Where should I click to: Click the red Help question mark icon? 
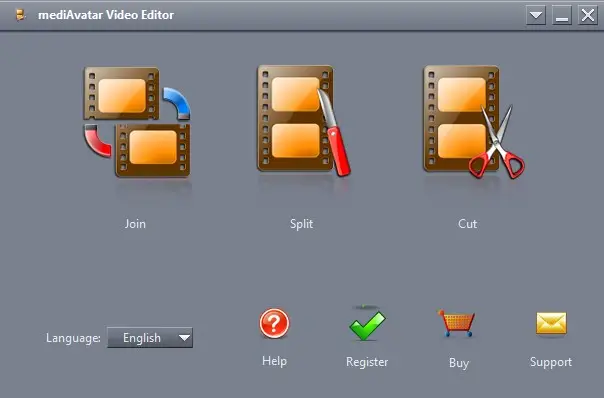tap(274, 323)
